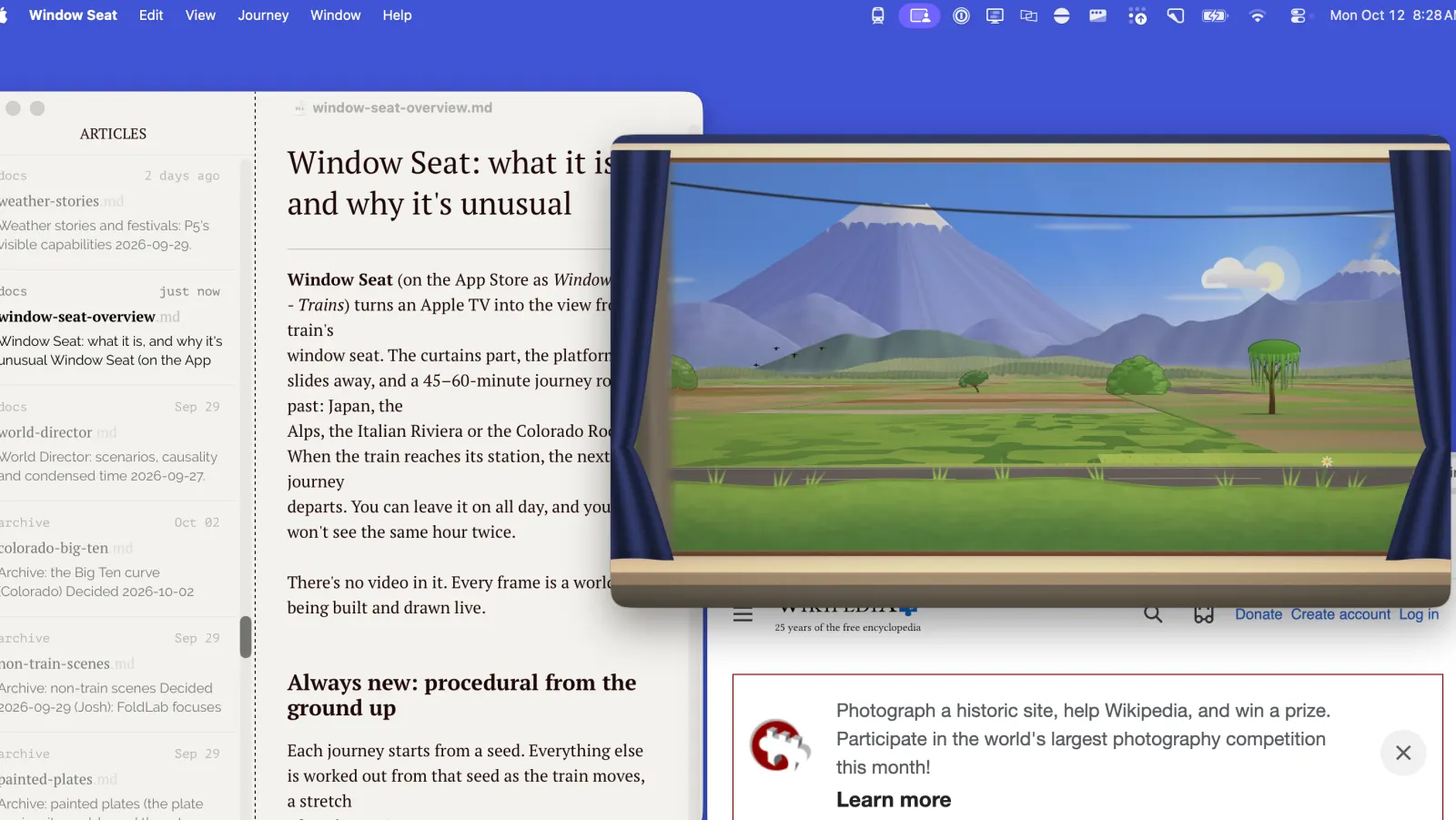The width and height of the screenshot is (1456, 820).
Task: Open the colorado-big-ten.md archive article
Action: coord(118,559)
